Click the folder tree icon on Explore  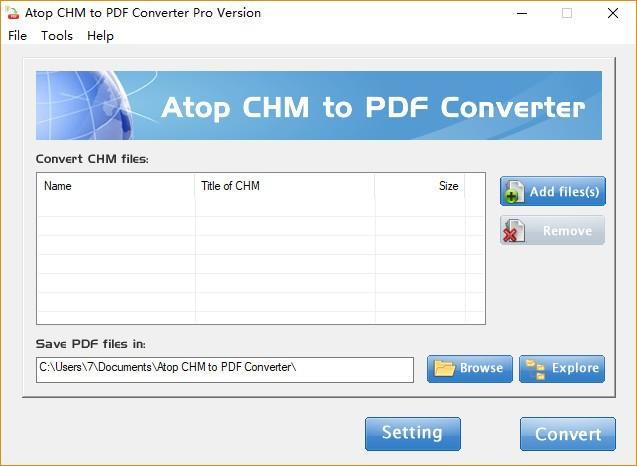coord(535,369)
